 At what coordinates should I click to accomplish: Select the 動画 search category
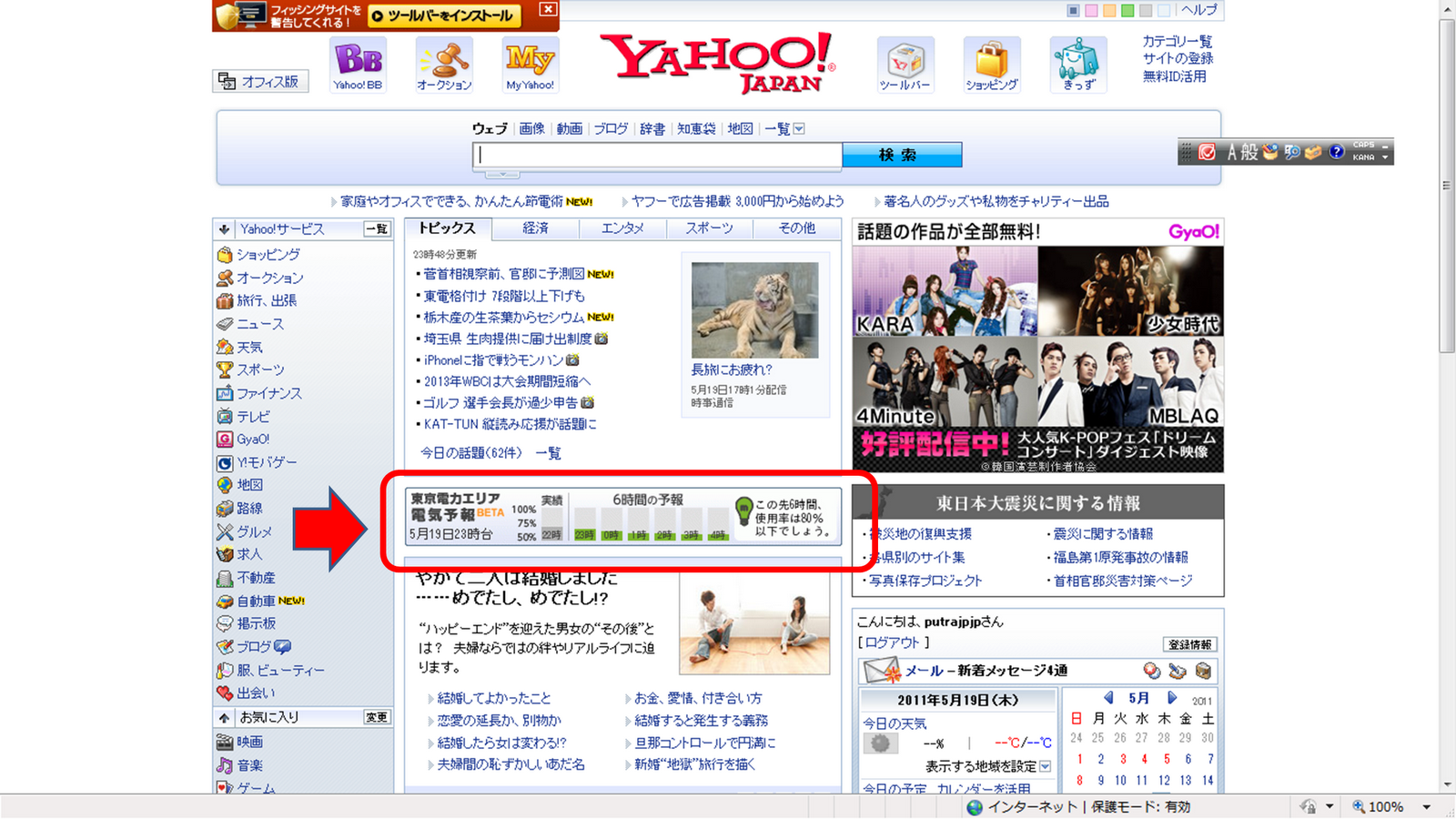(570, 129)
